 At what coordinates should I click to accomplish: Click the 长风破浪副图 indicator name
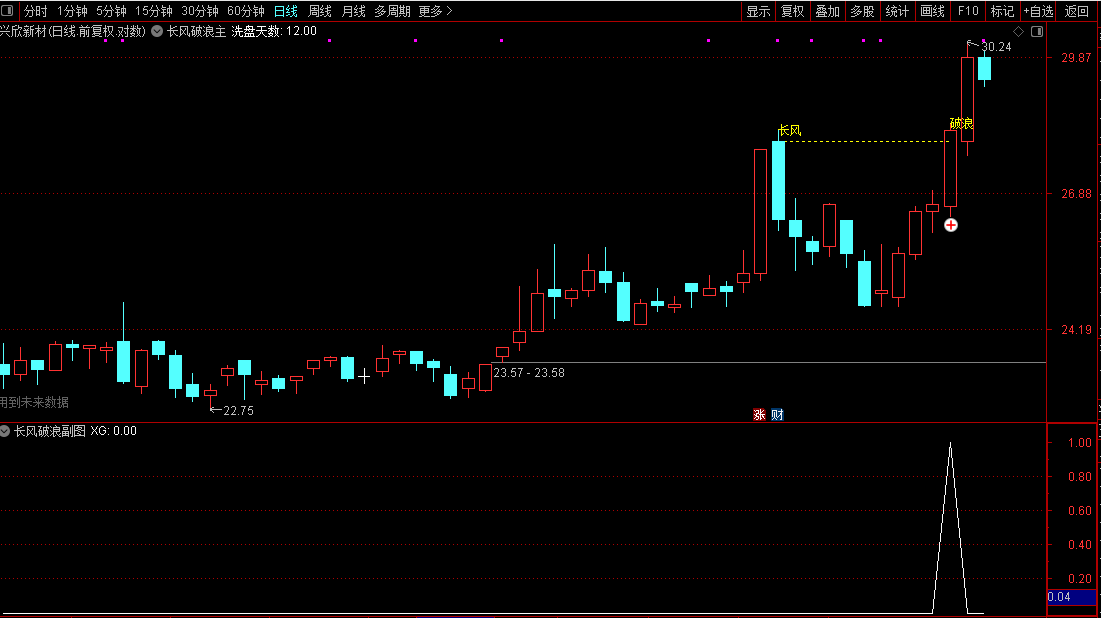50,431
